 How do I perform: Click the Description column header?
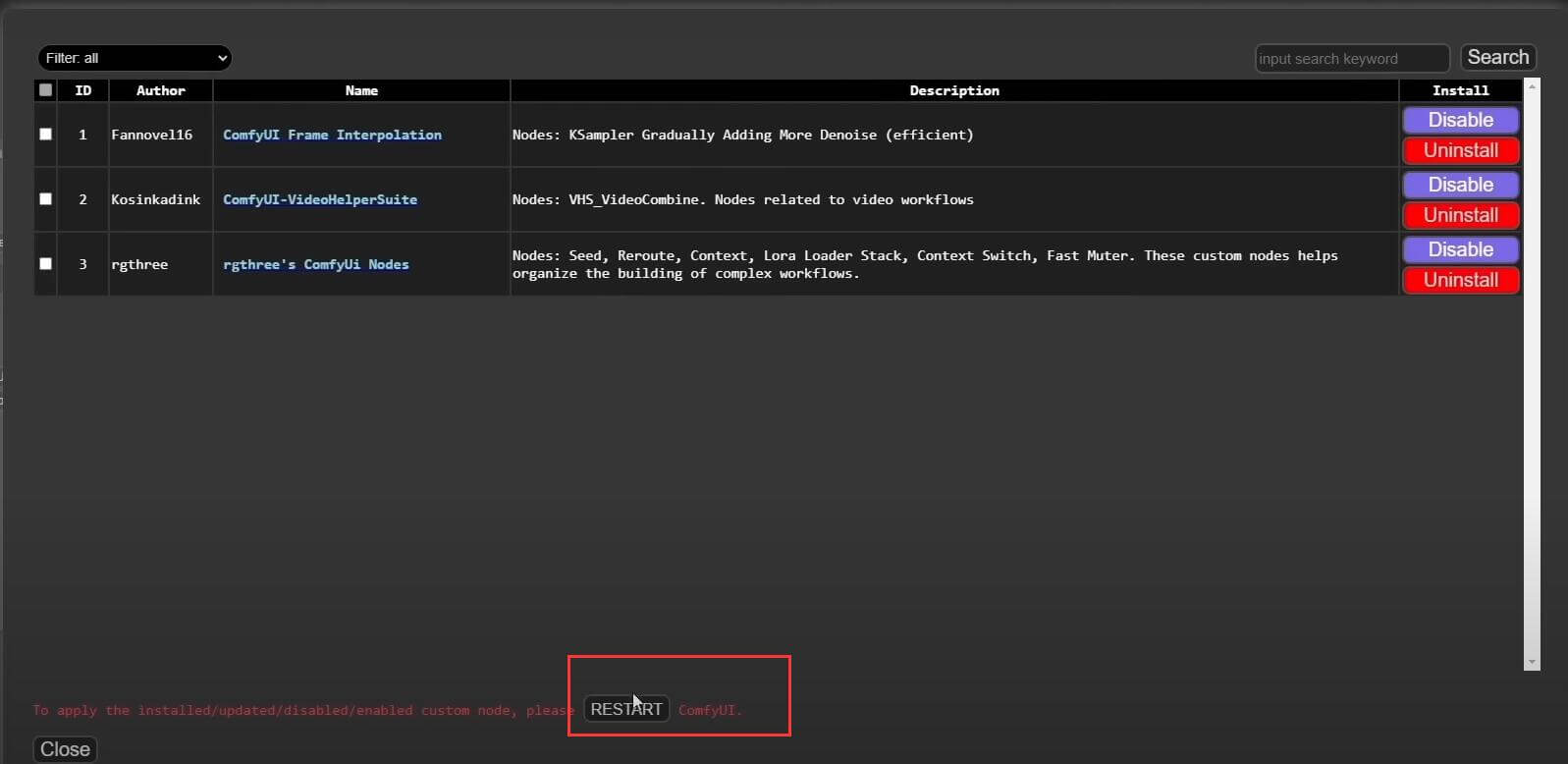tap(954, 90)
